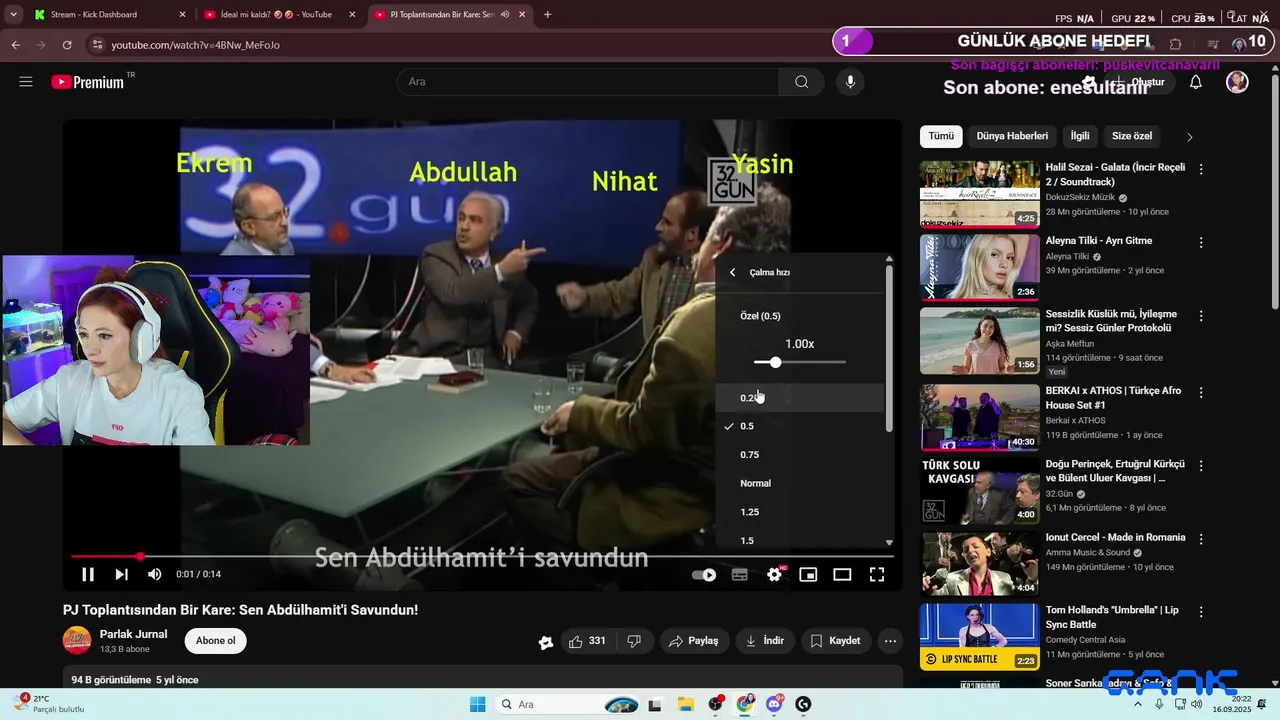Open Tom Holland Lip Sync Battle thumbnail
Viewport: 1280px width, 720px height.
979,636
